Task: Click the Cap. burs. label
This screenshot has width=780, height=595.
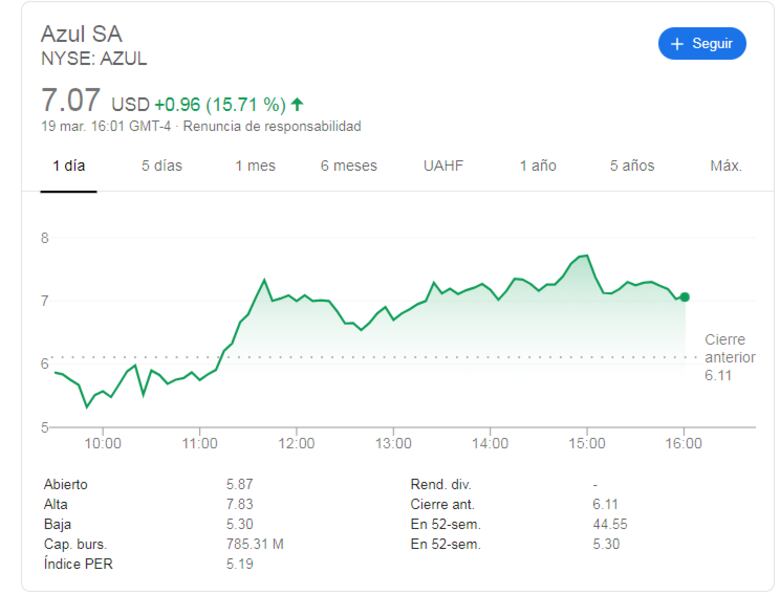Action: coord(75,544)
